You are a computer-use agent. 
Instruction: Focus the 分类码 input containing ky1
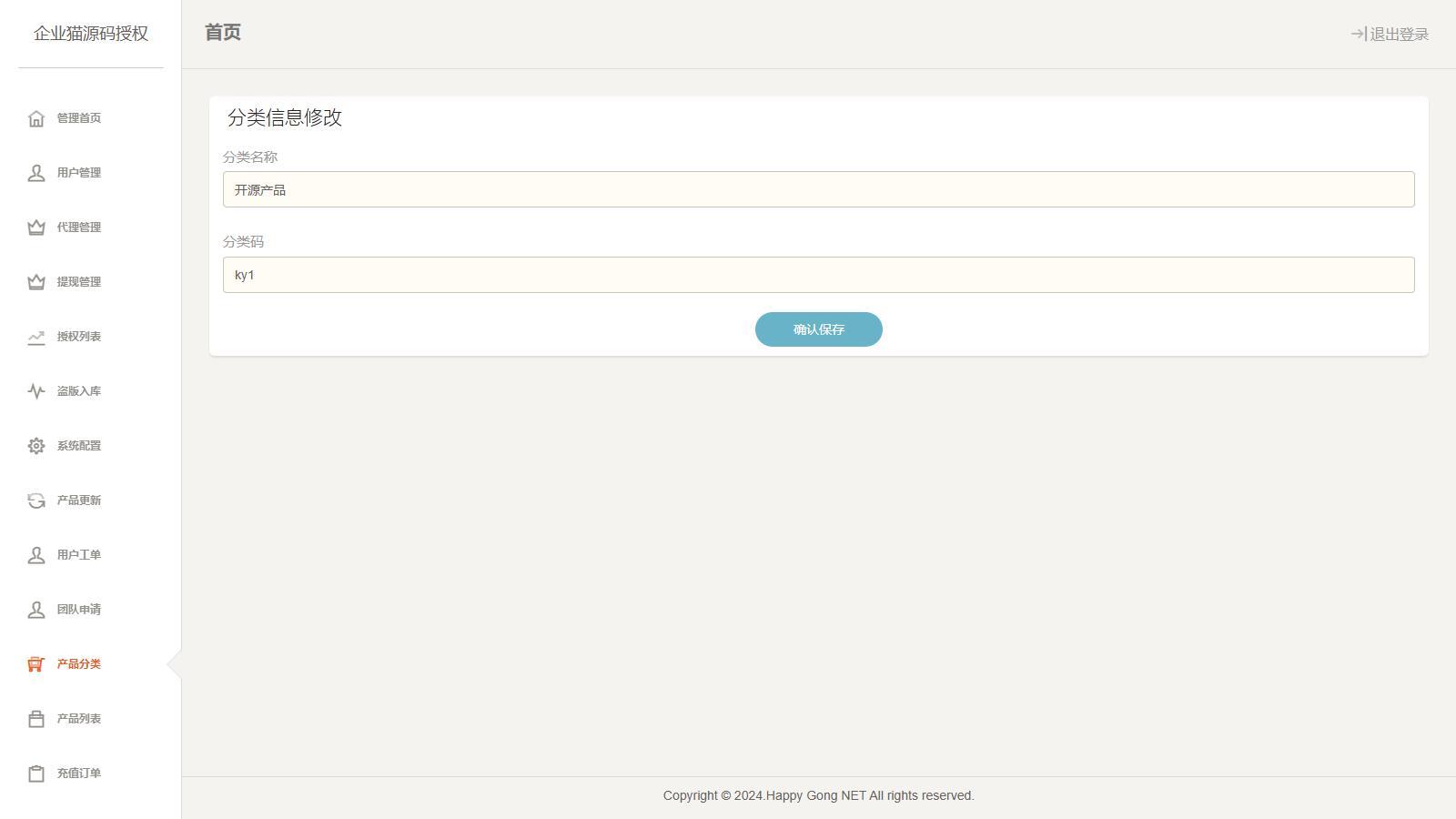(819, 275)
